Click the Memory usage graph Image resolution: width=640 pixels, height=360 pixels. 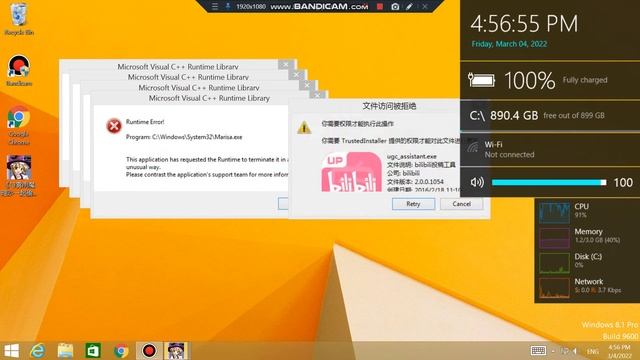554,237
